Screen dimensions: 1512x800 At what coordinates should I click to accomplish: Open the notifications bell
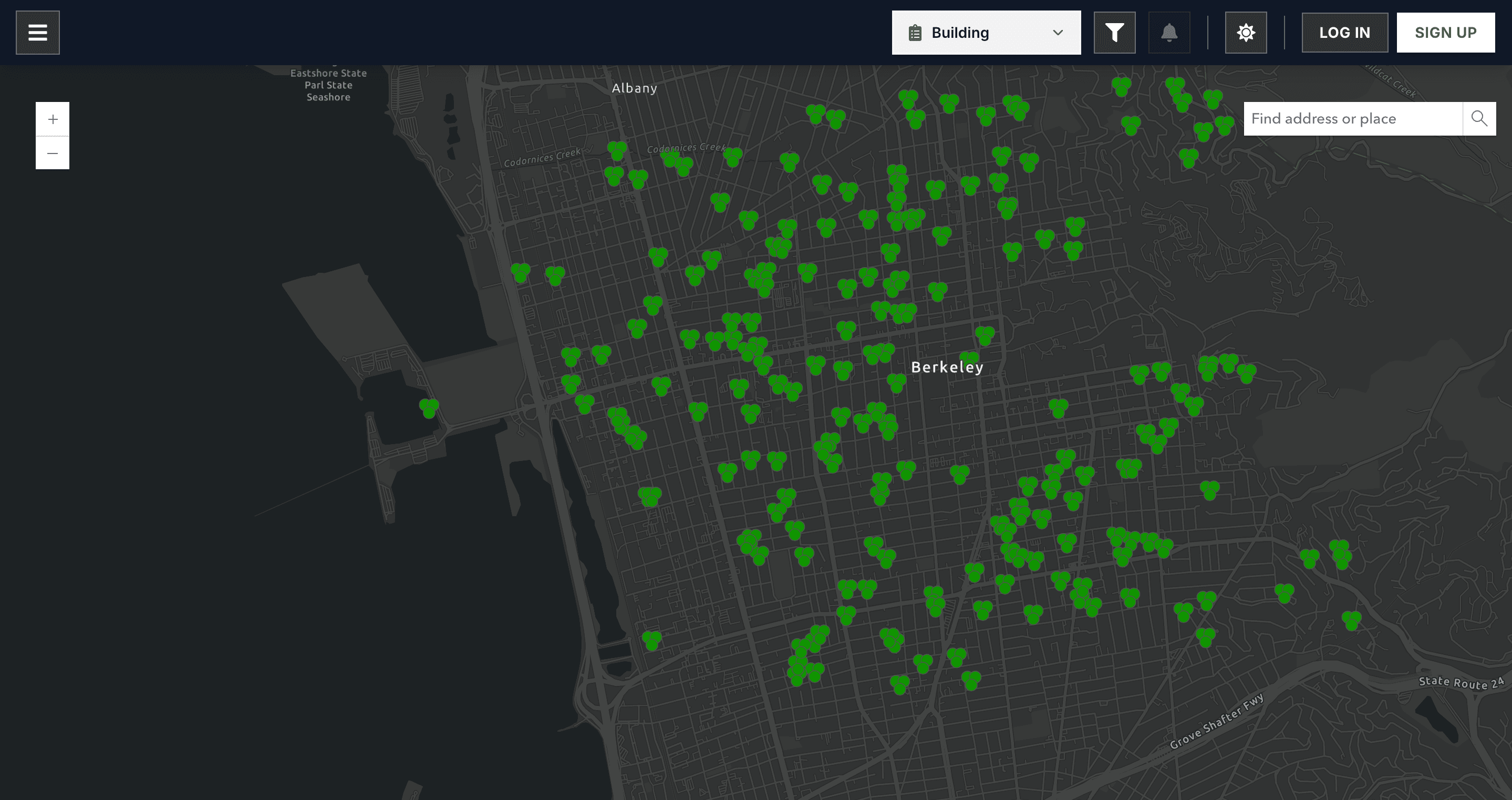click(x=1169, y=32)
